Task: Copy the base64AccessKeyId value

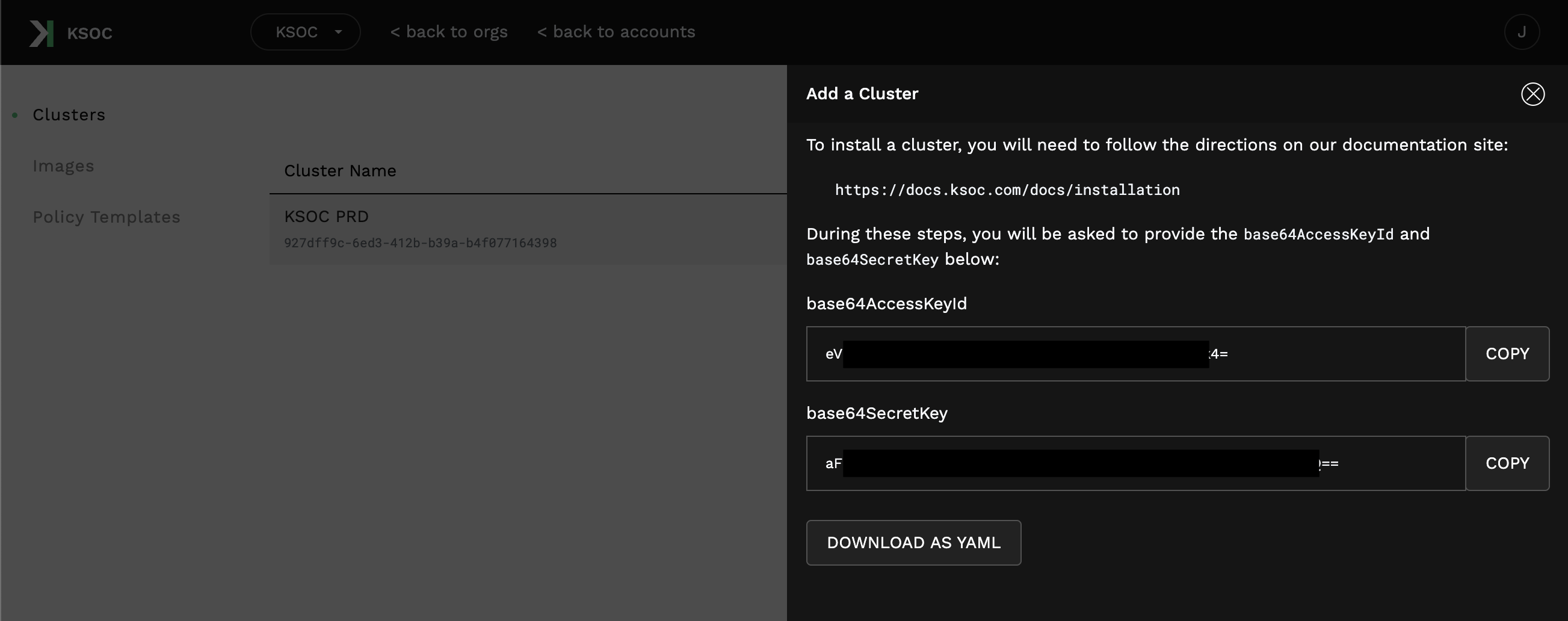Action: (1507, 354)
